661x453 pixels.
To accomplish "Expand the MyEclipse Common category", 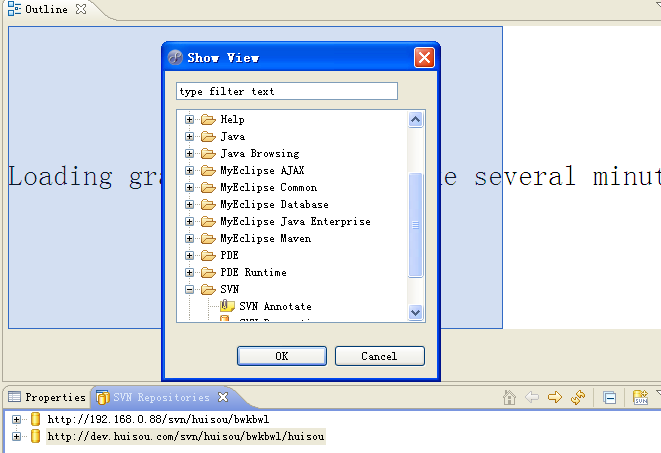I will [189, 188].
